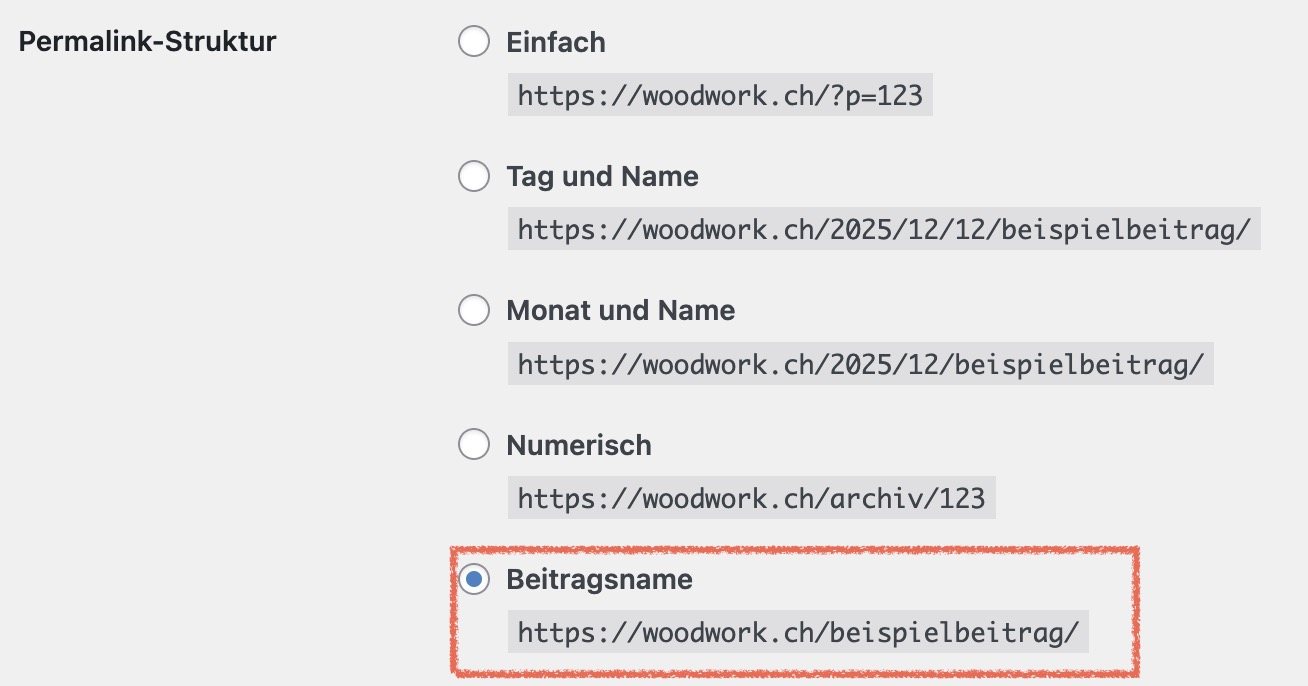Click the Einfach example URL code
The image size is (1308, 686).
[720, 96]
